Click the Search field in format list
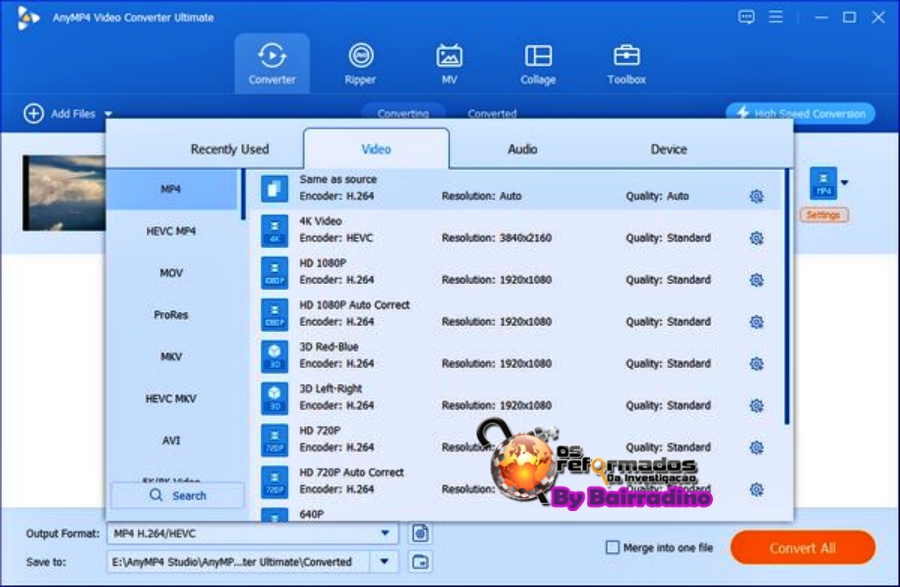 point(177,495)
